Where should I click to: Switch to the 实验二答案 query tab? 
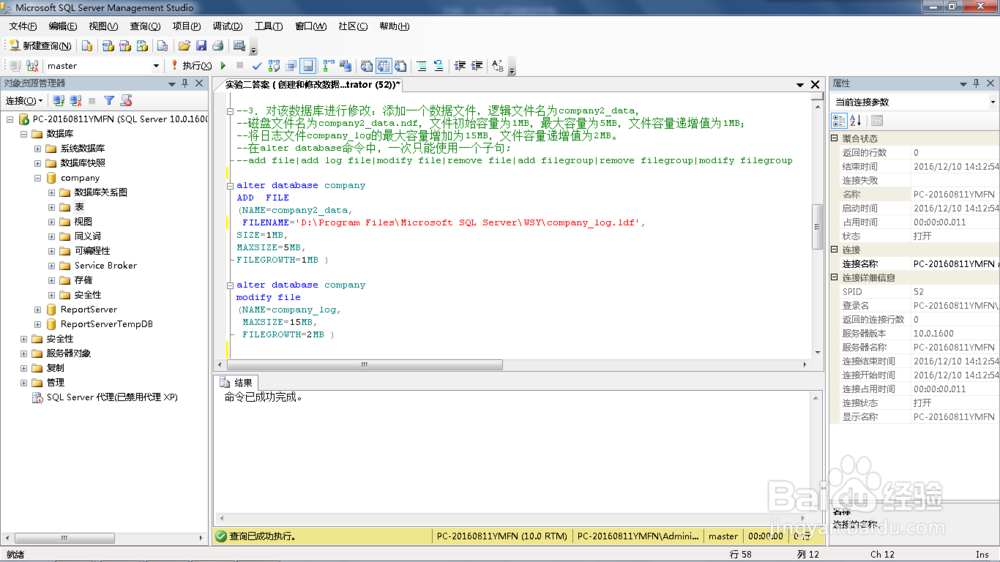(312, 84)
